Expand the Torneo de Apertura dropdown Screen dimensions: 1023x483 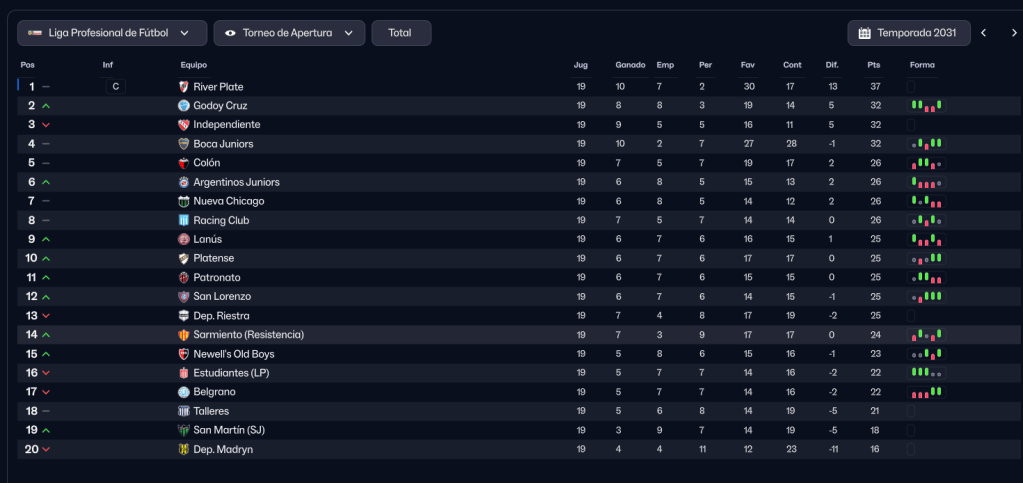click(x=289, y=33)
